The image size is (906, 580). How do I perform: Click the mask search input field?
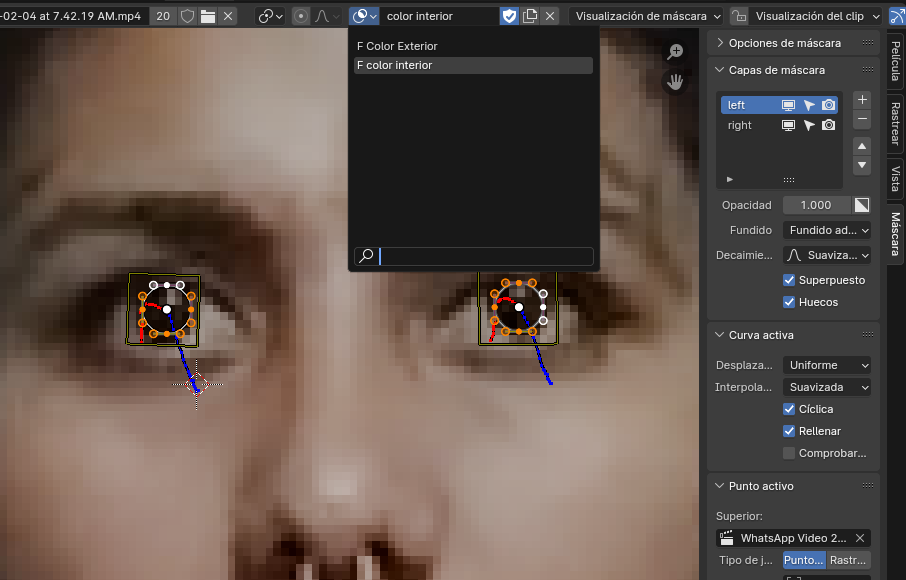pos(473,256)
